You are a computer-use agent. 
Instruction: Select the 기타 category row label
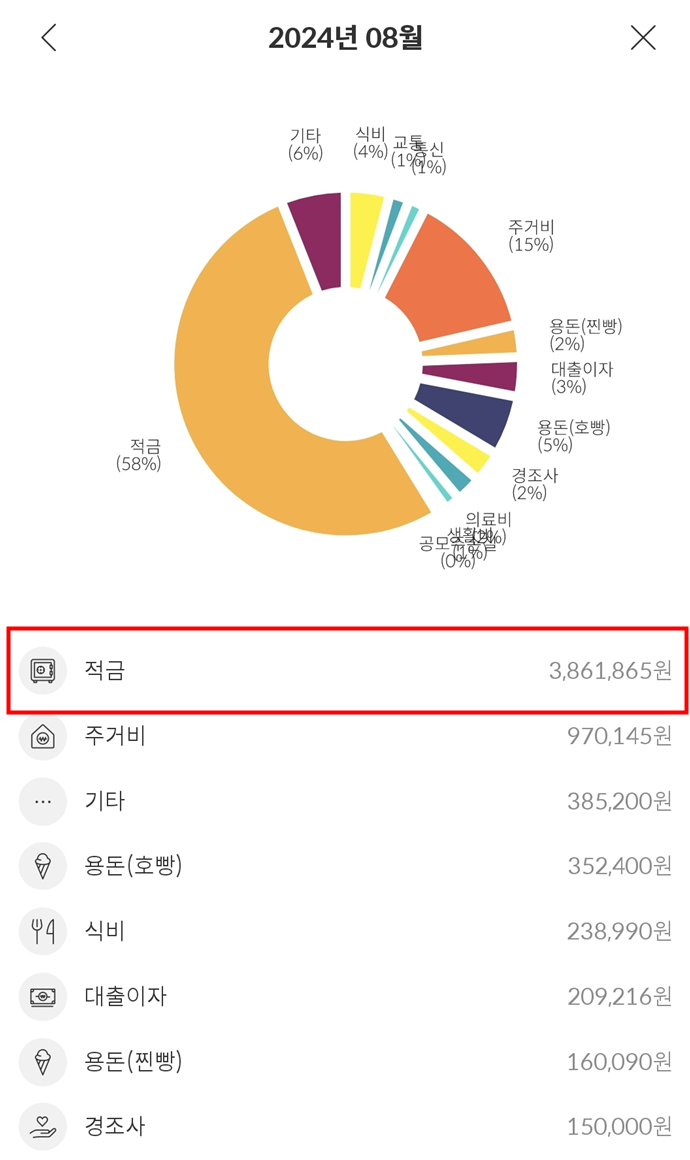coord(105,801)
